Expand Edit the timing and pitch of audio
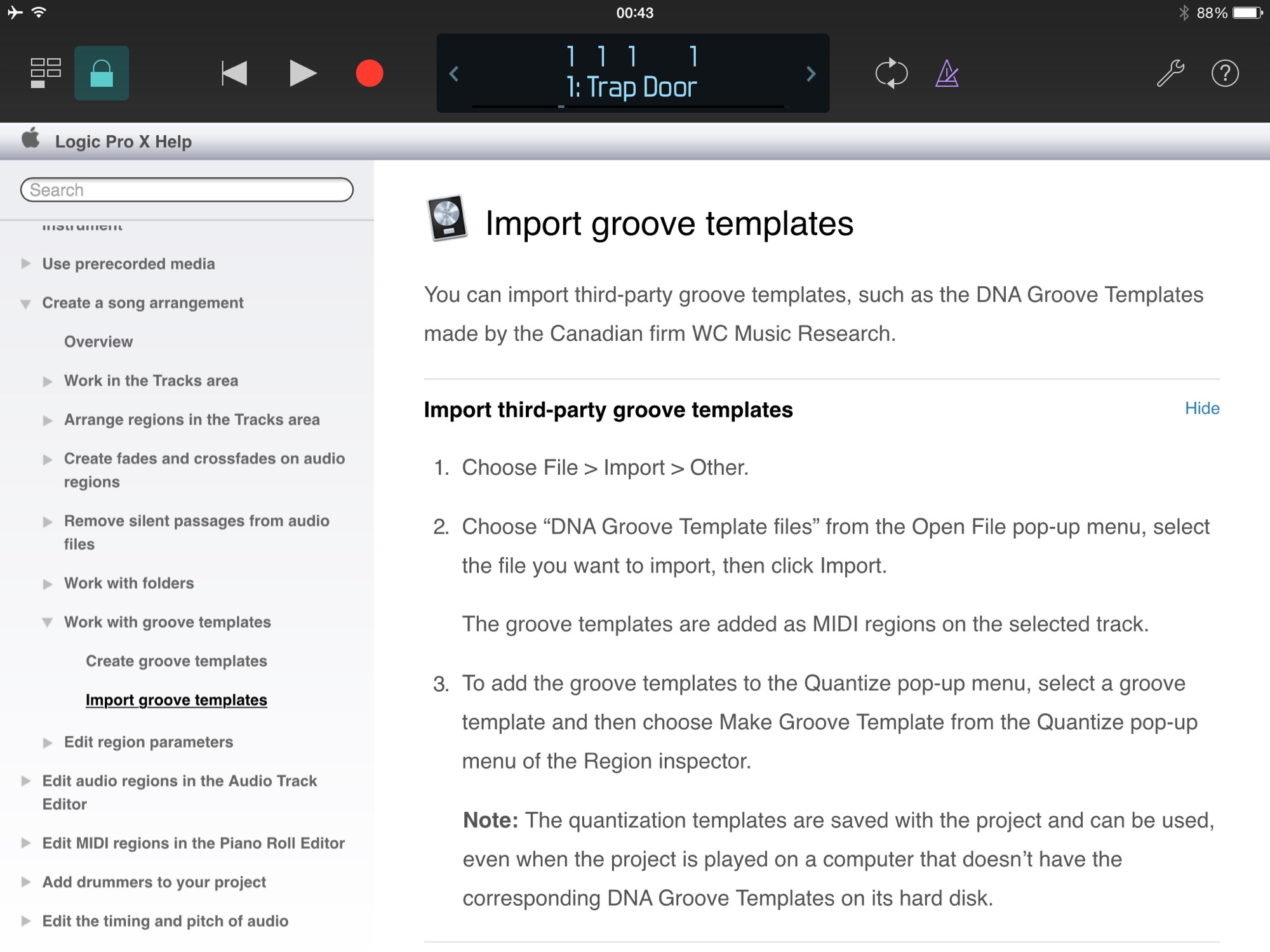The height and width of the screenshot is (952, 1270). point(25,921)
